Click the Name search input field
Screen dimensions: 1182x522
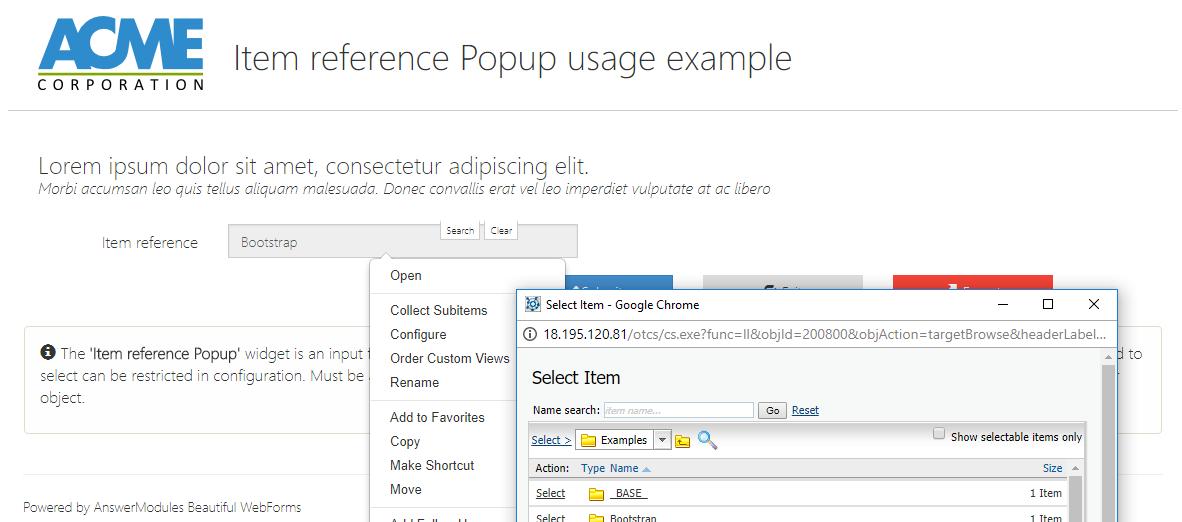tap(678, 410)
